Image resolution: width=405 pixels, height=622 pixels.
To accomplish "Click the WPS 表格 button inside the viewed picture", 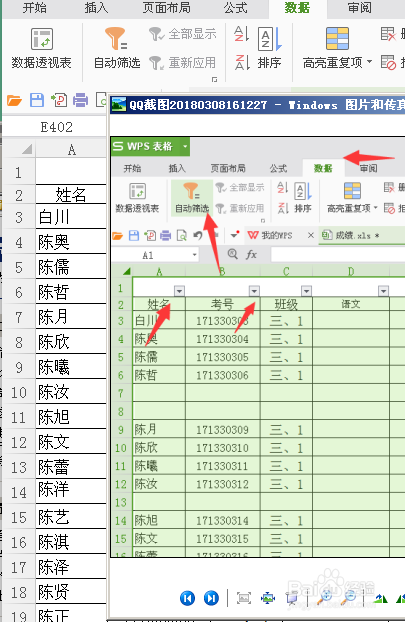I will (x=145, y=146).
